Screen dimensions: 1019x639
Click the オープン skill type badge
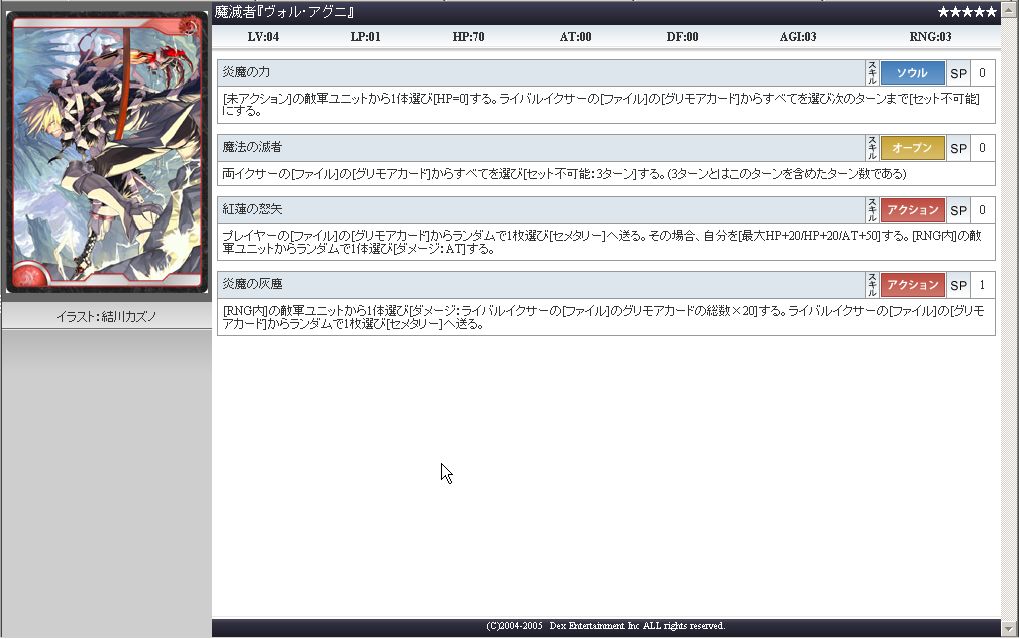912,148
